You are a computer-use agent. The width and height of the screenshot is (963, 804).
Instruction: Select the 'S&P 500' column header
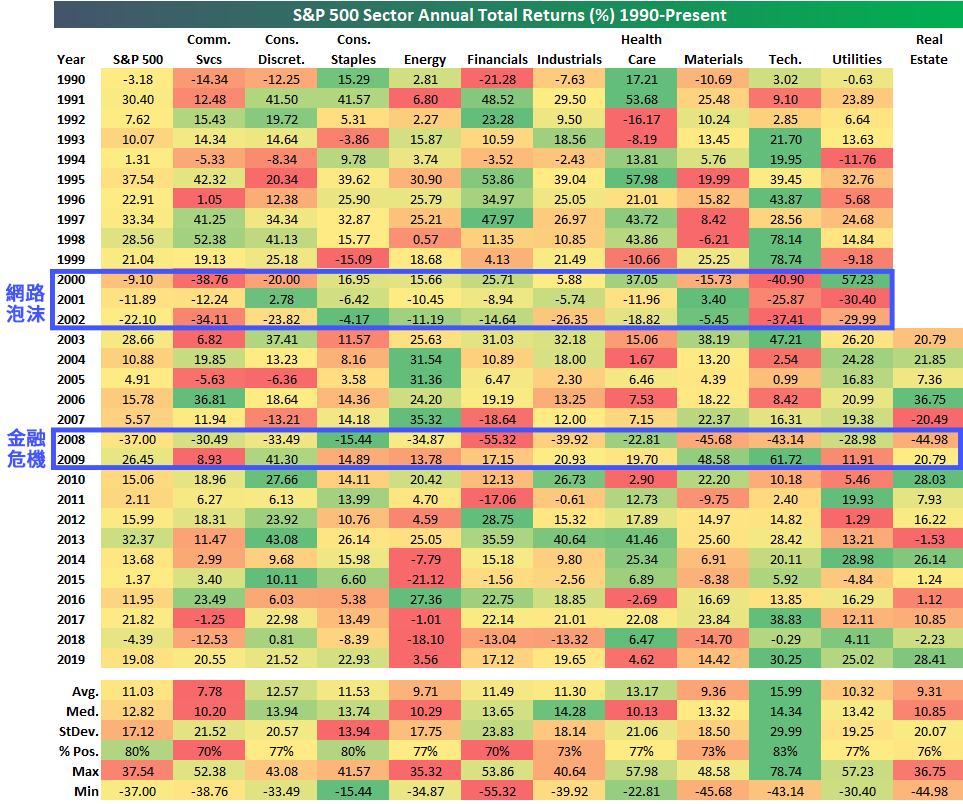[138, 60]
